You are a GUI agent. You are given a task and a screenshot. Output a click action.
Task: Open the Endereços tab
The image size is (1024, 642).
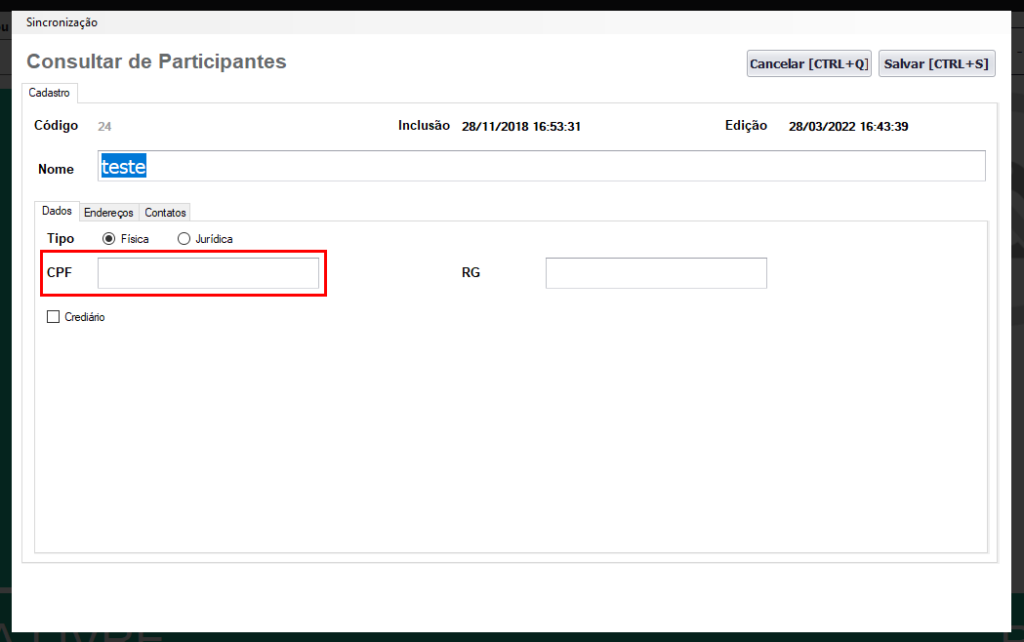[x=108, y=212]
